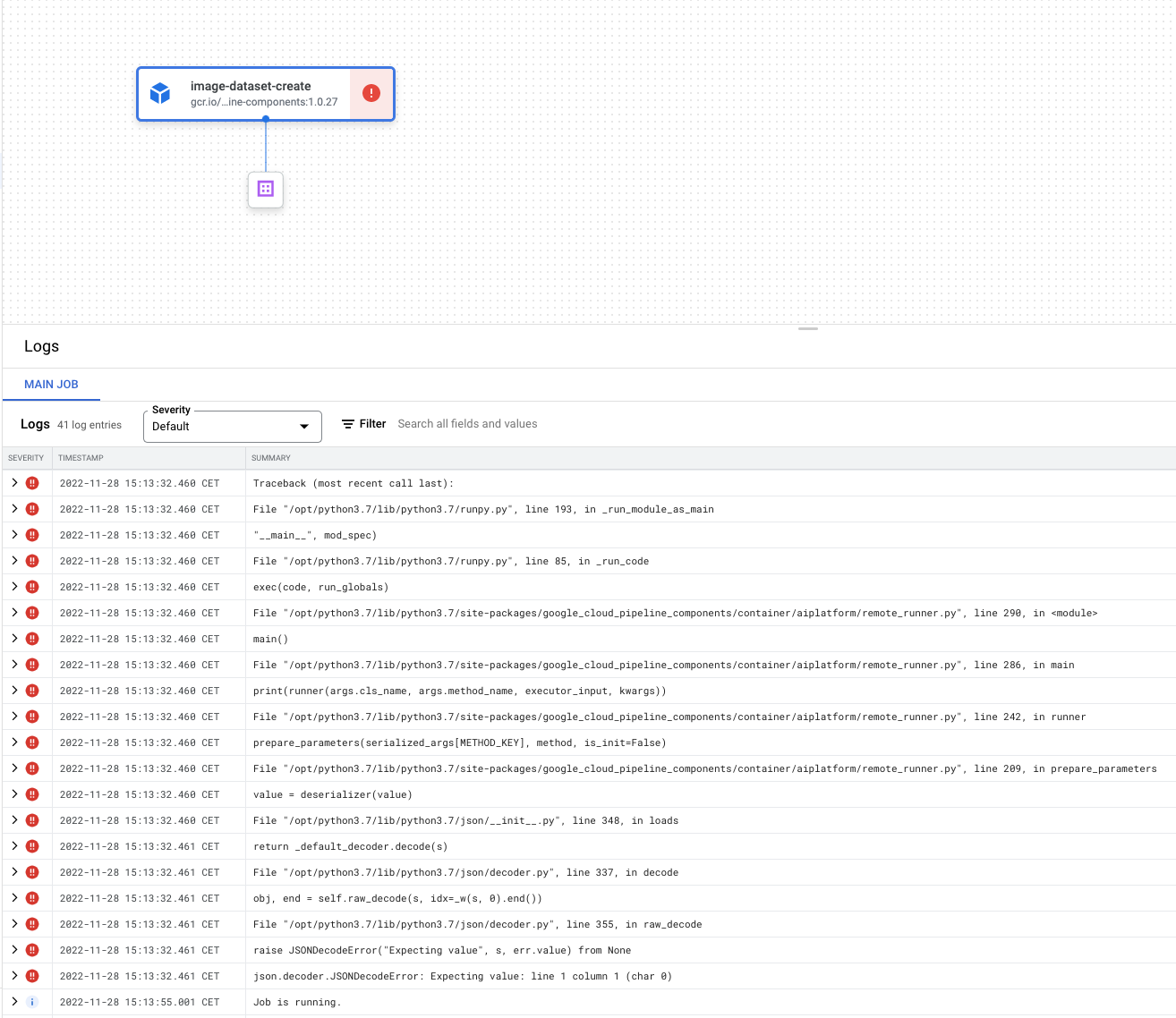The height and width of the screenshot is (1018, 1176).
Task: Select the purple dataset artifact icon below the node
Action: click(265, 189)
